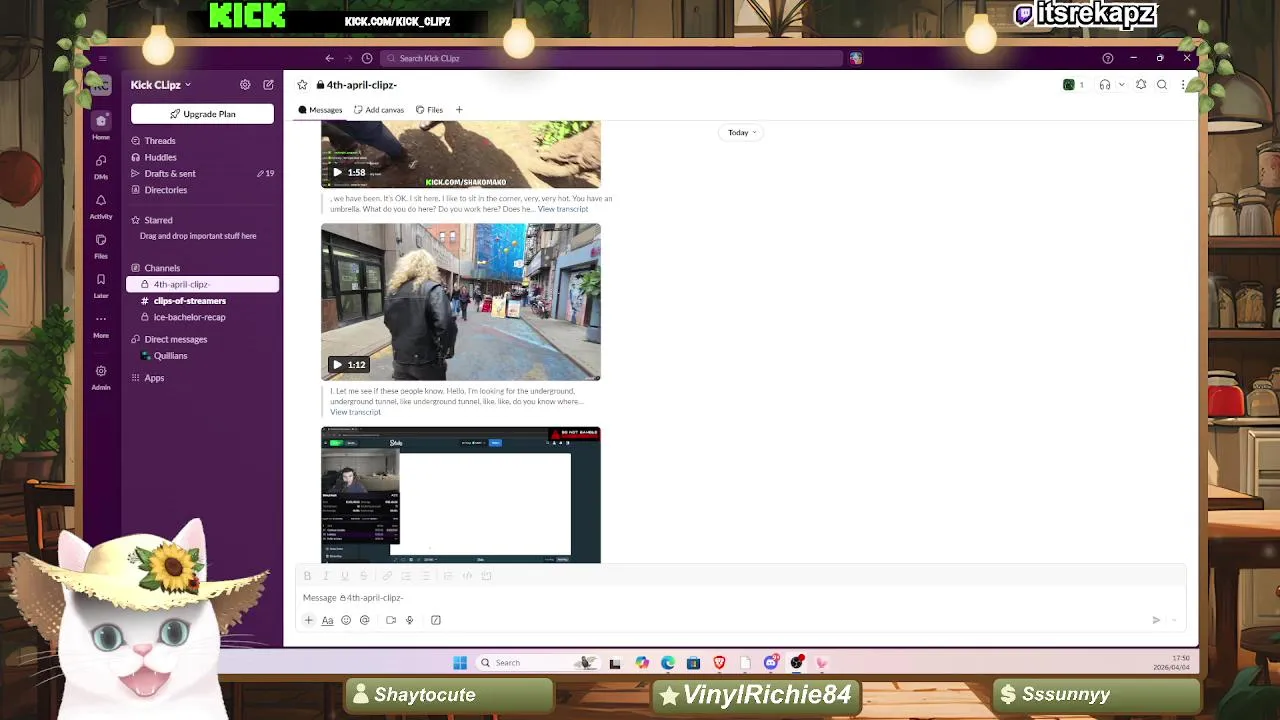Open the Files view in the rail

[x=101, y=246]
